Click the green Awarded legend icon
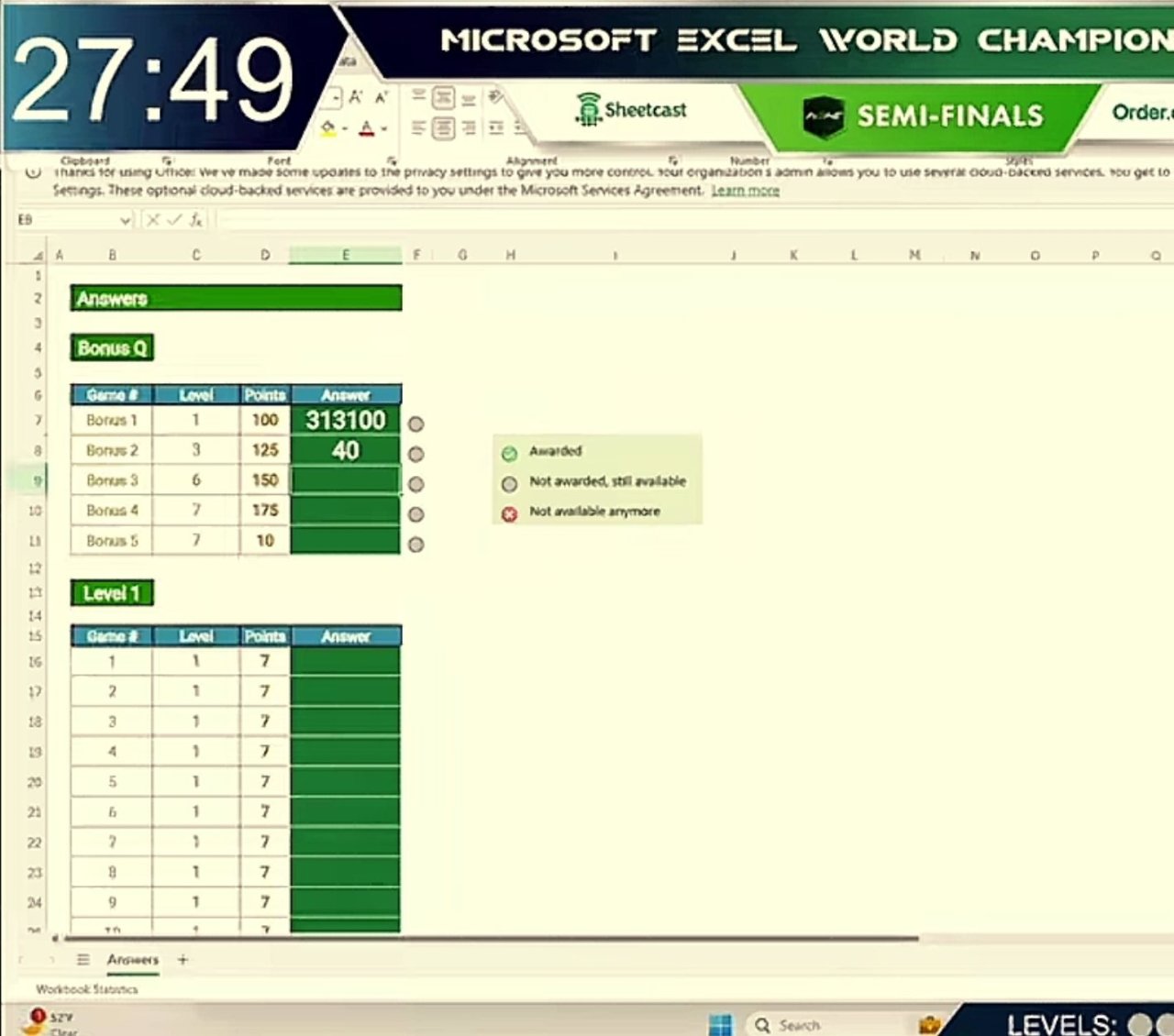Viewport: 1174px width, 1036px height. tap(510, 453)
